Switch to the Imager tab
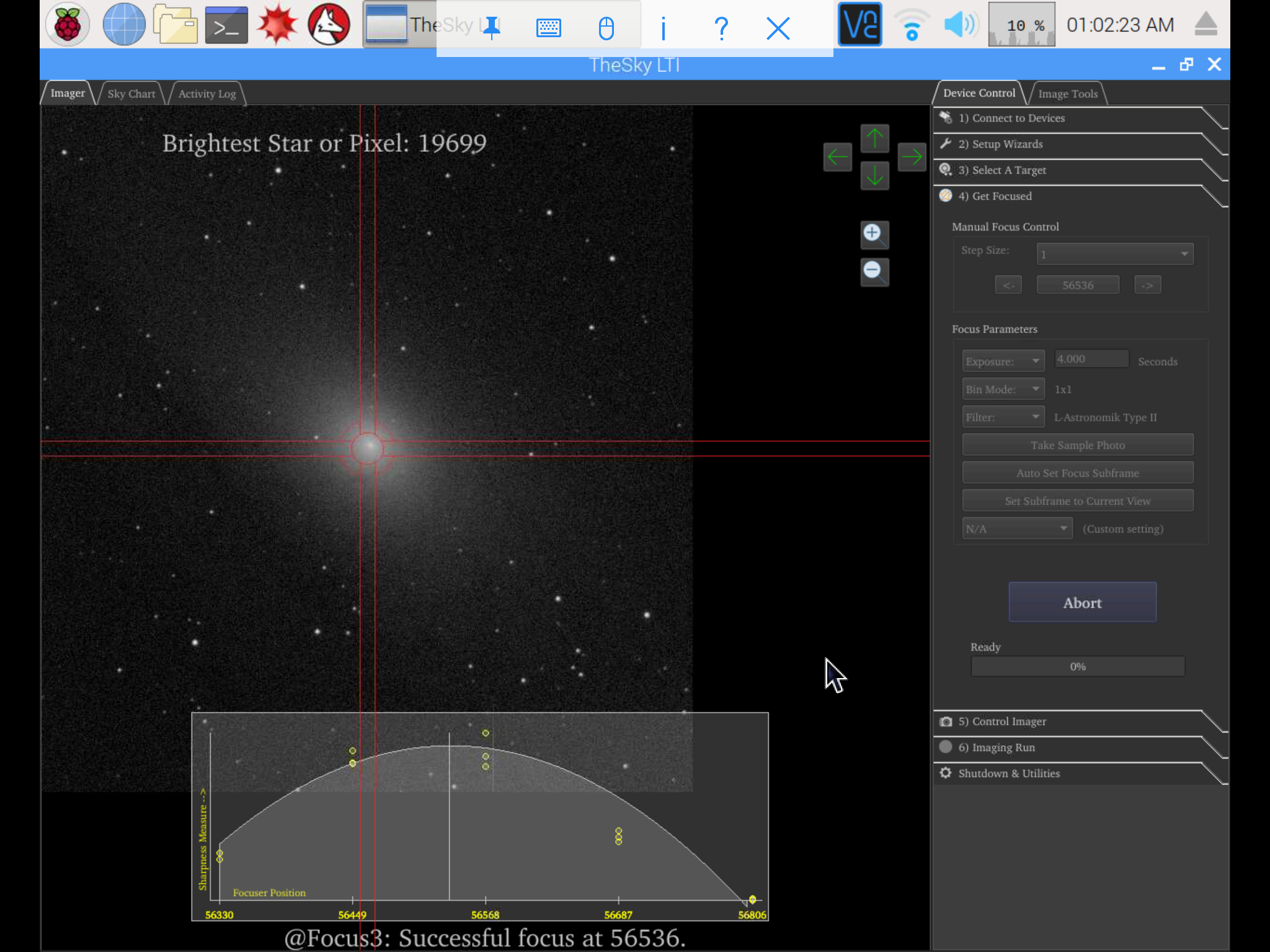The image size is (1270, 952). click(x=68, y=93)
